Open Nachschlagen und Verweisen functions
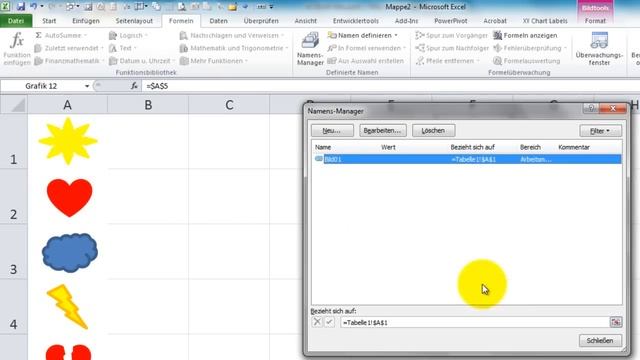The width and height of the screenshot is (640, 360). click(x=231, y=36)
